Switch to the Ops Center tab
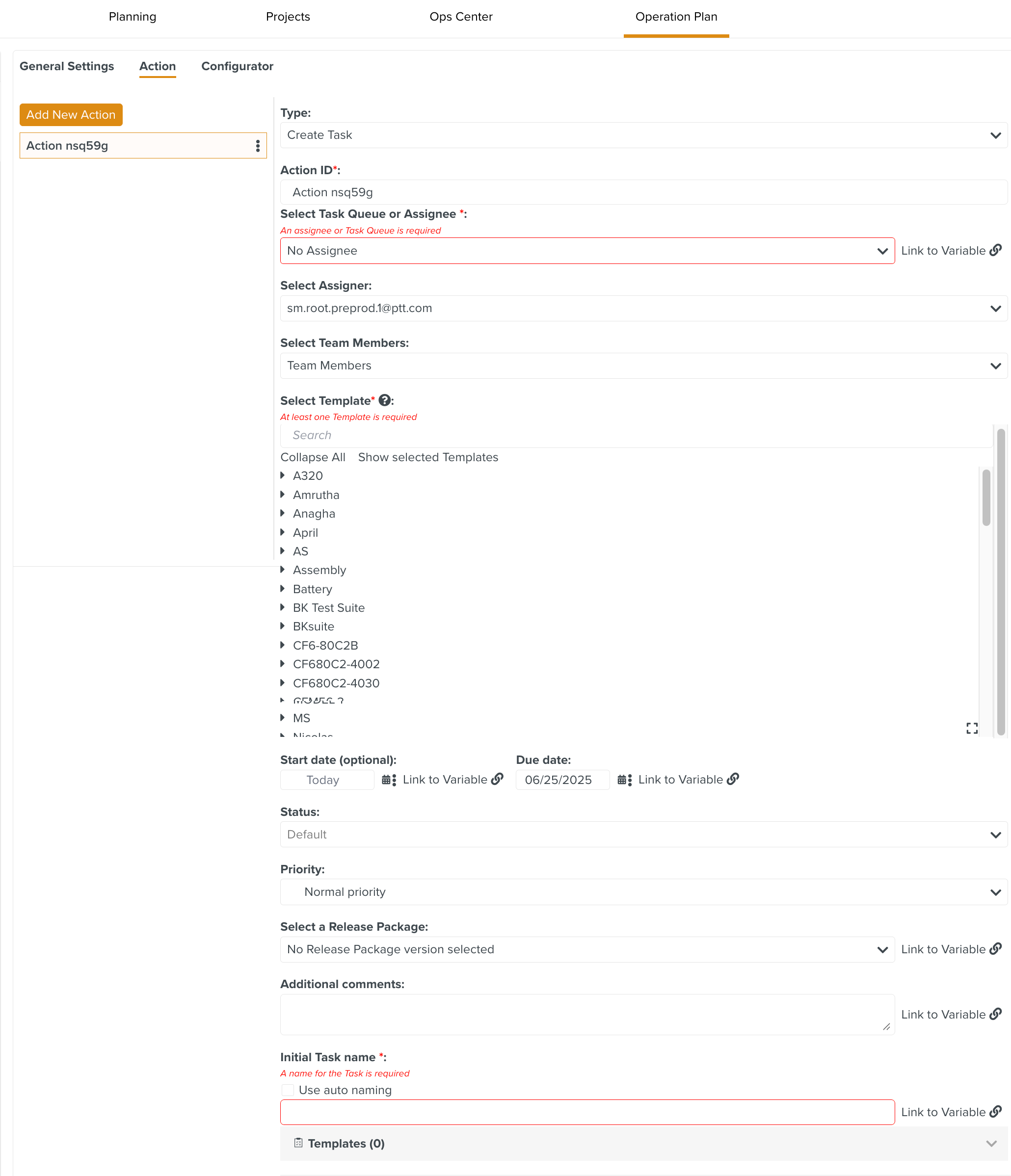 [x=461, y=17]
